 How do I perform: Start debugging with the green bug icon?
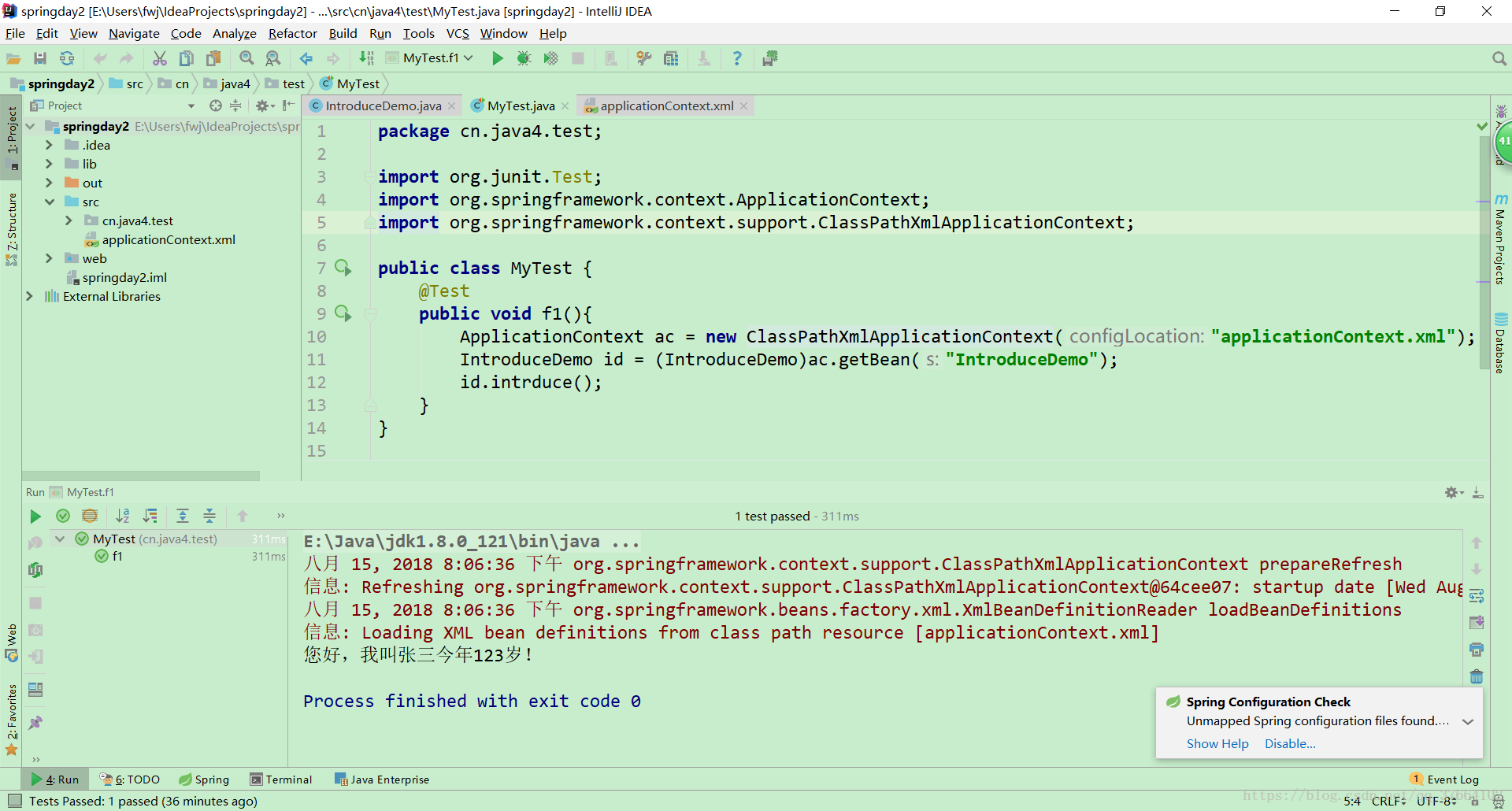coord(524,58)
